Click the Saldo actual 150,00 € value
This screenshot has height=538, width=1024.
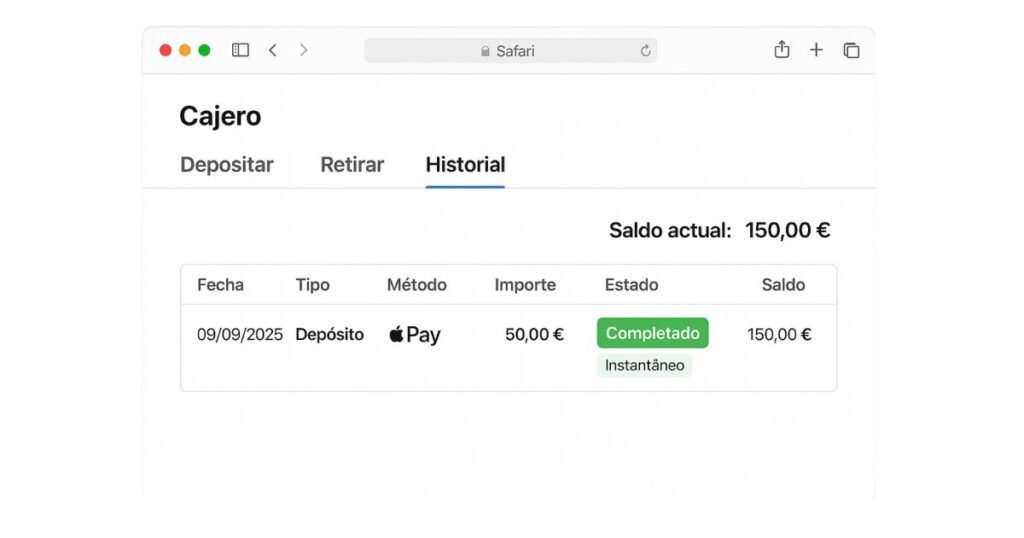[788, 230]
